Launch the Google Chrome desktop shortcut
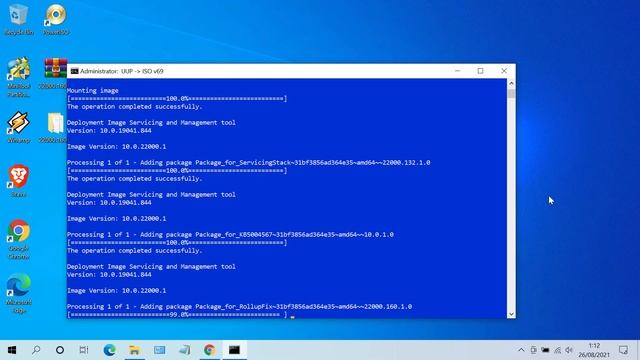Screen dimensions: 640x360 pyautogui.click(x=18, y=239)
